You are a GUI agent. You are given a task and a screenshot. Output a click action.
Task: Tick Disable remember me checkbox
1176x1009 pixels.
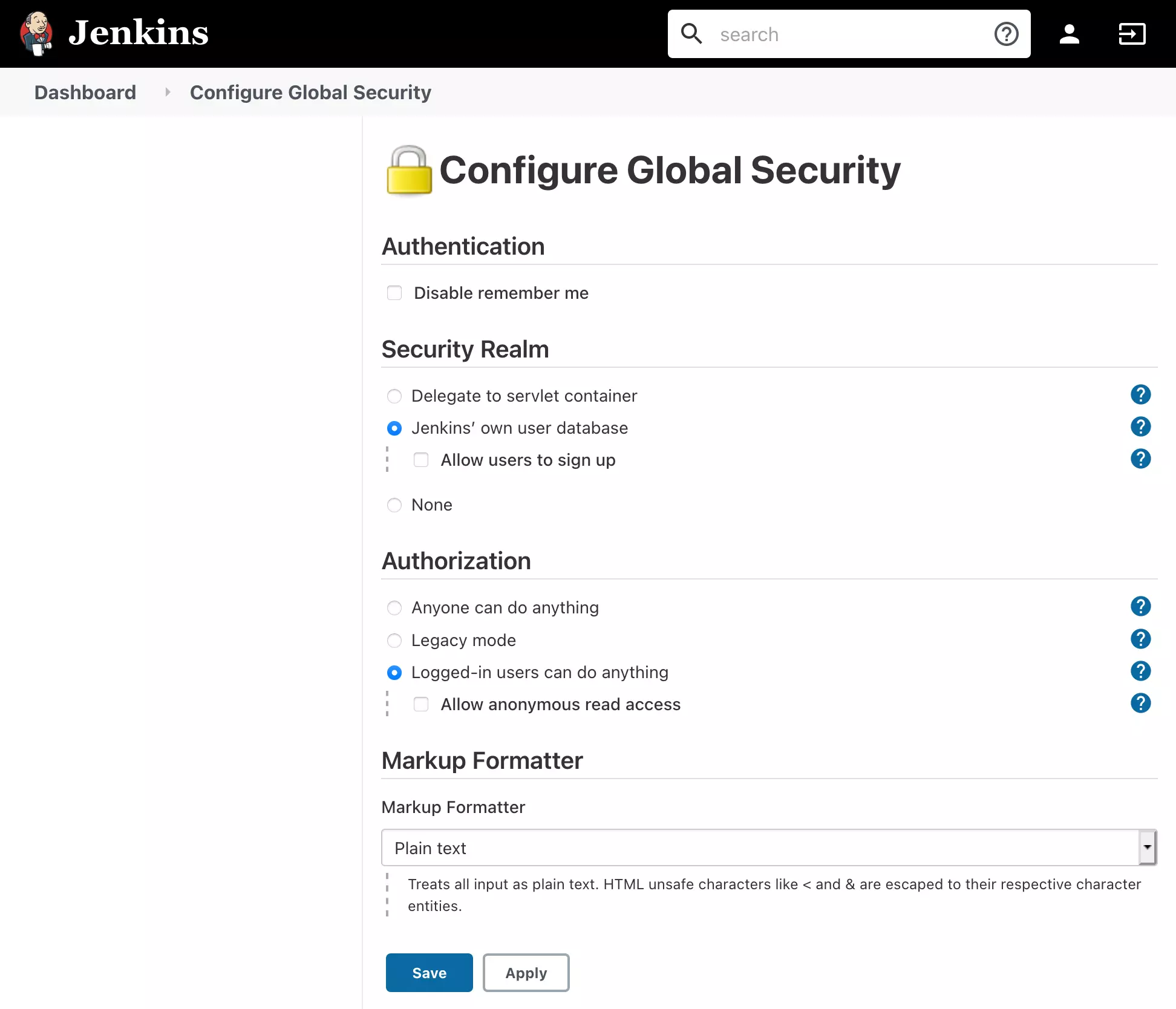394,293
